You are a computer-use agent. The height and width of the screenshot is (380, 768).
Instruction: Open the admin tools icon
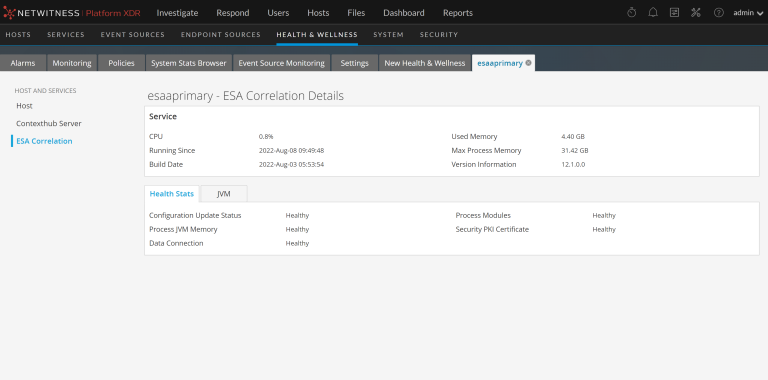(x=696, y=13)
